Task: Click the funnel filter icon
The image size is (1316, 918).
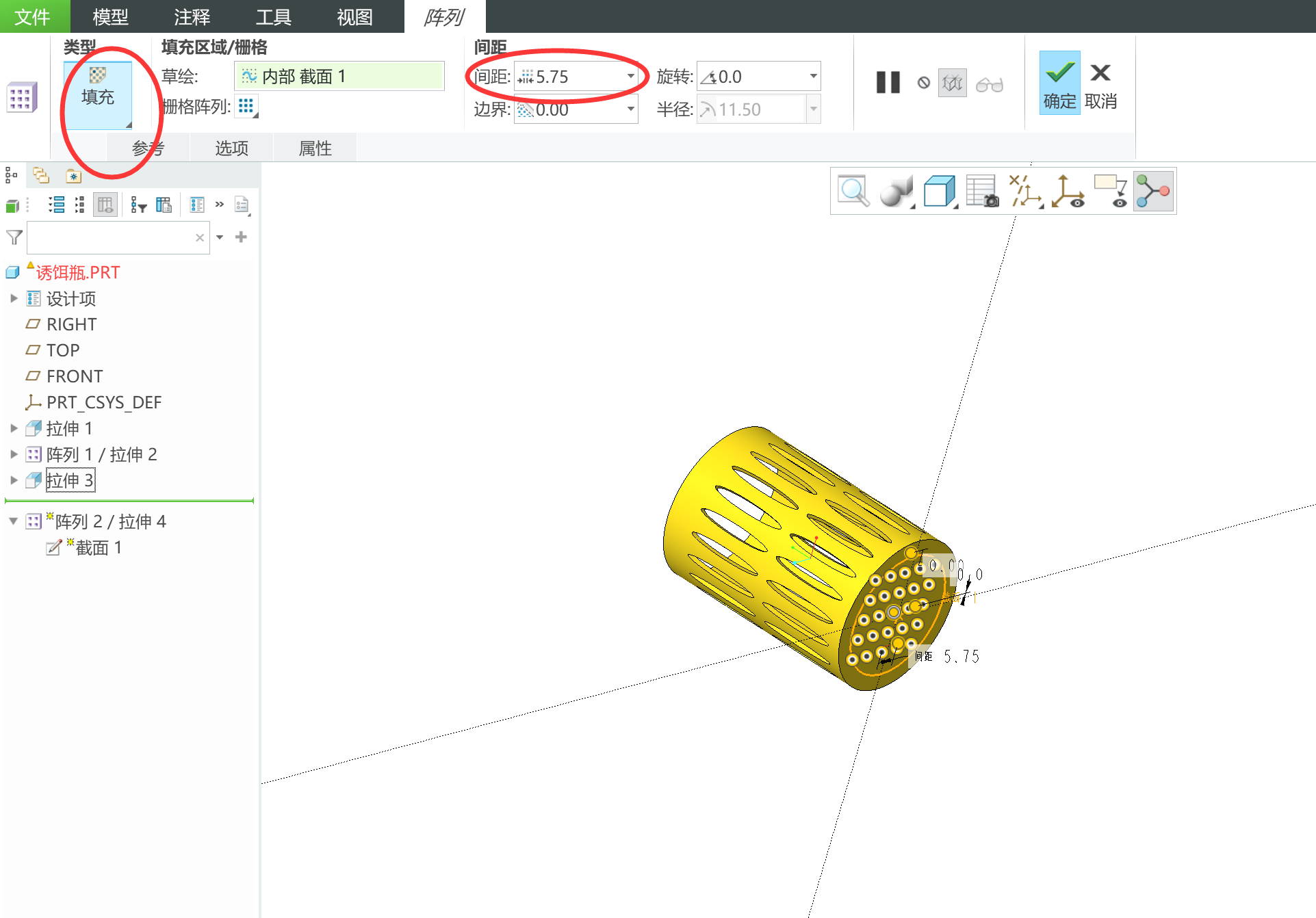Action: coord(14,237)
